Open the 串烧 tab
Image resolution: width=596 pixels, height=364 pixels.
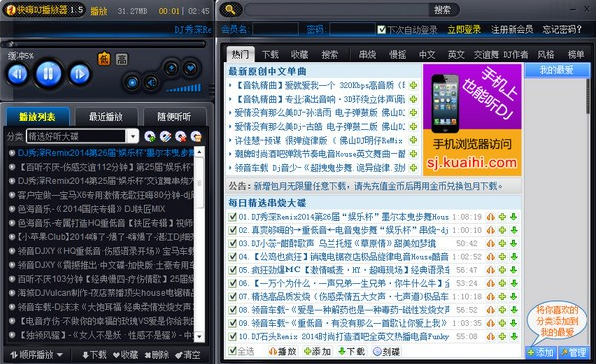click(x=367, y=55)
